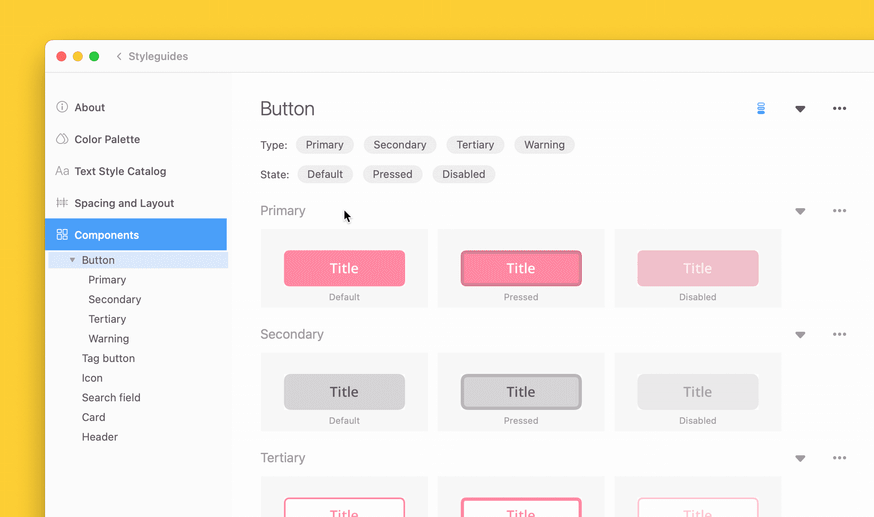Click the Text Style Catalog Aa icon

tap(62, 171)
